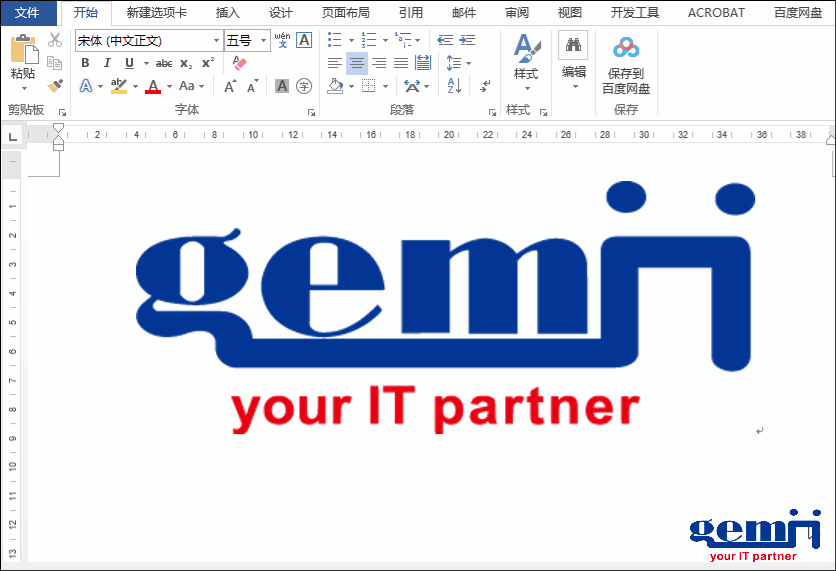Open the font name dropdown 宋体

coord(216,41)
